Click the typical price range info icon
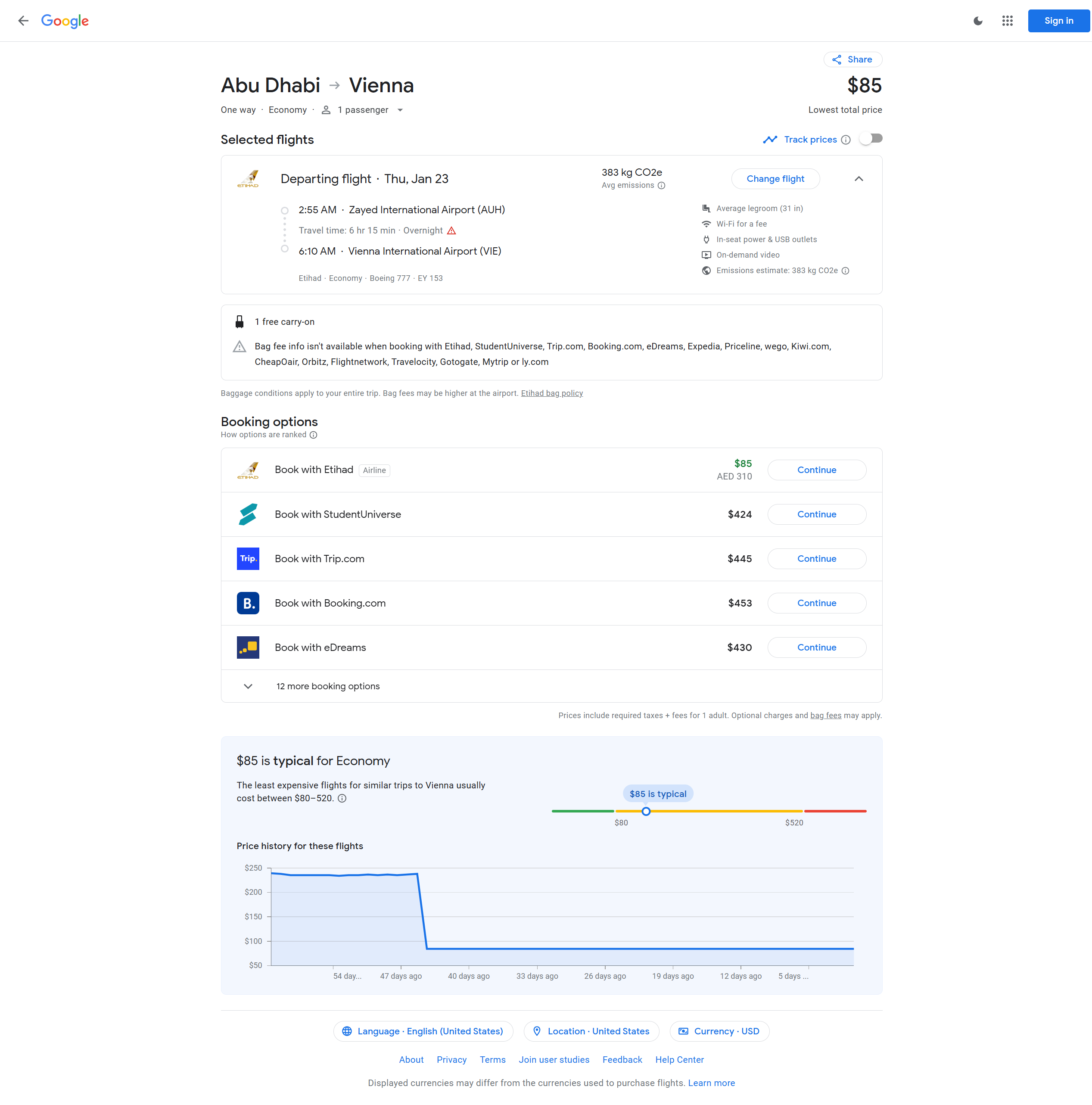1092x1105 pixels. [x=342, y=798]
